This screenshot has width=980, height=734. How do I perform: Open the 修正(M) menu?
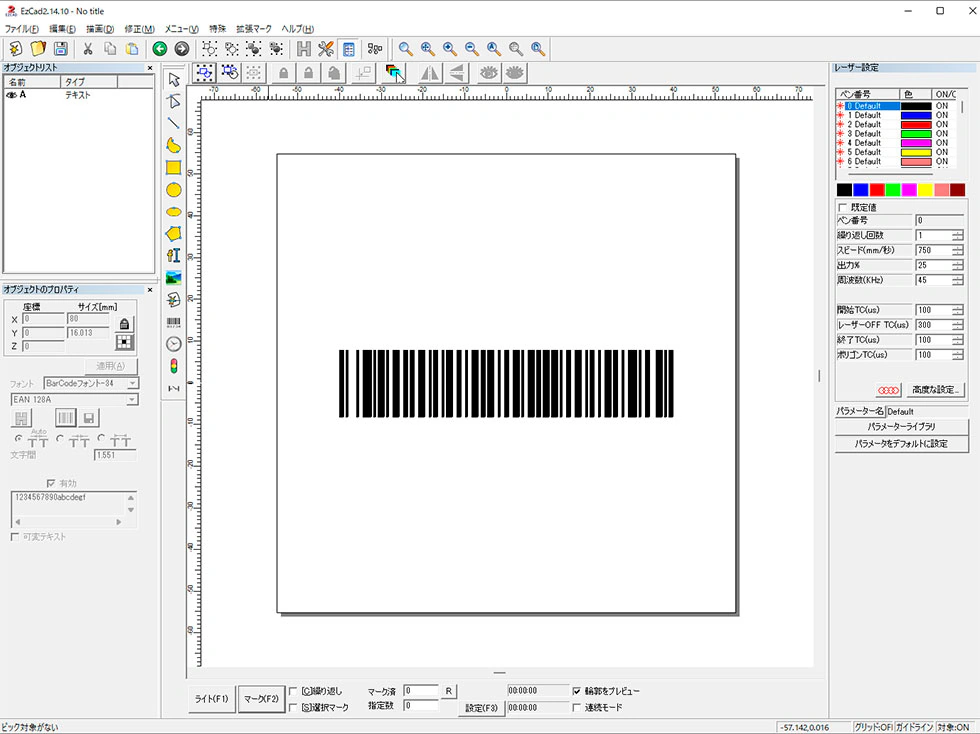[x=139, y=29]
